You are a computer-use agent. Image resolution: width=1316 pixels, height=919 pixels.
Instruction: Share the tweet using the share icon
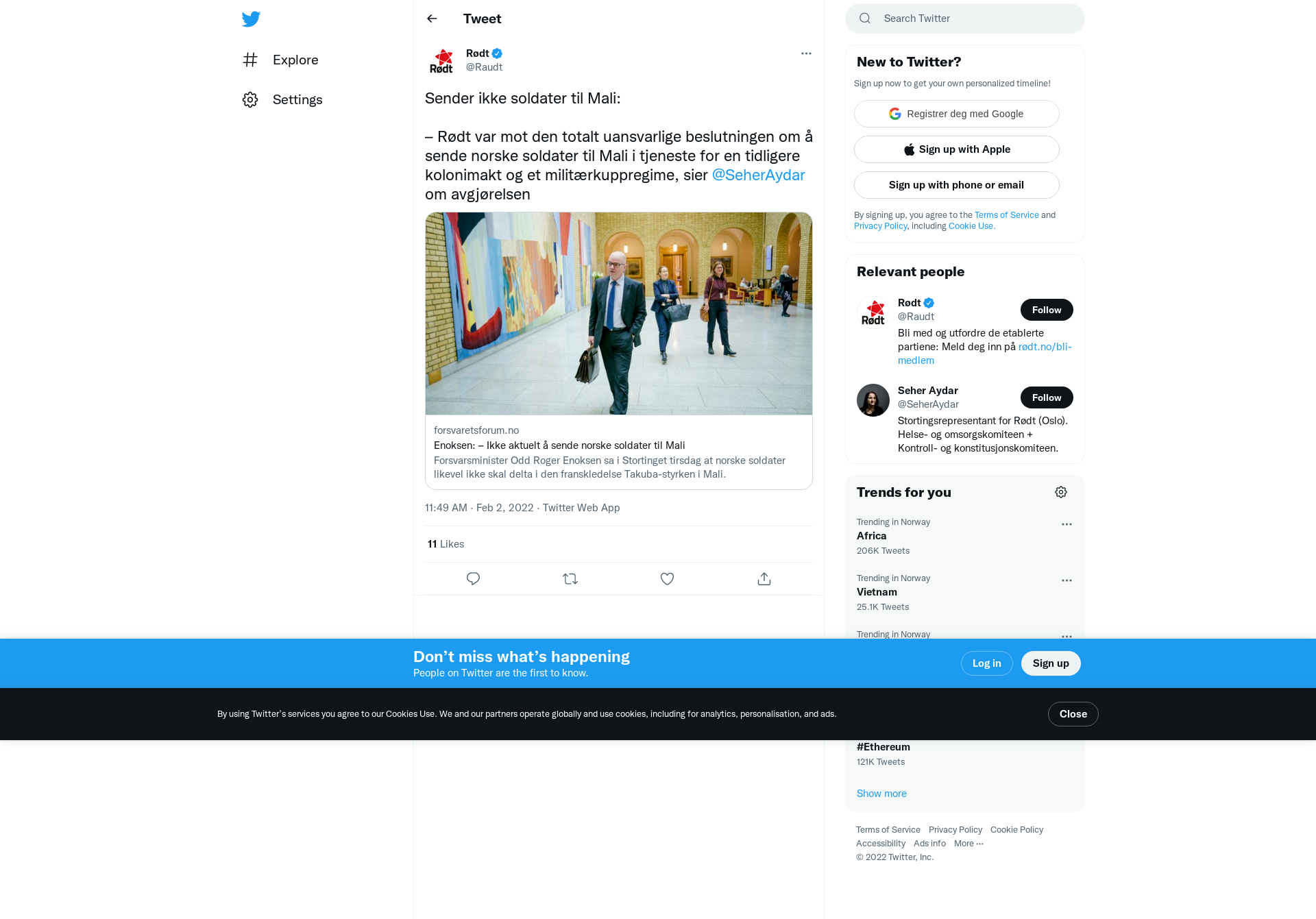pos(764,578)
